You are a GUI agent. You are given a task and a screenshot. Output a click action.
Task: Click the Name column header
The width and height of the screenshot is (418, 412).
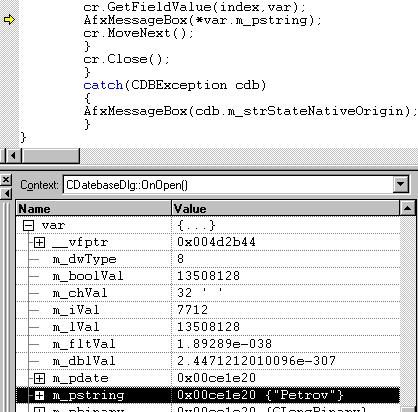coord(94,209)
